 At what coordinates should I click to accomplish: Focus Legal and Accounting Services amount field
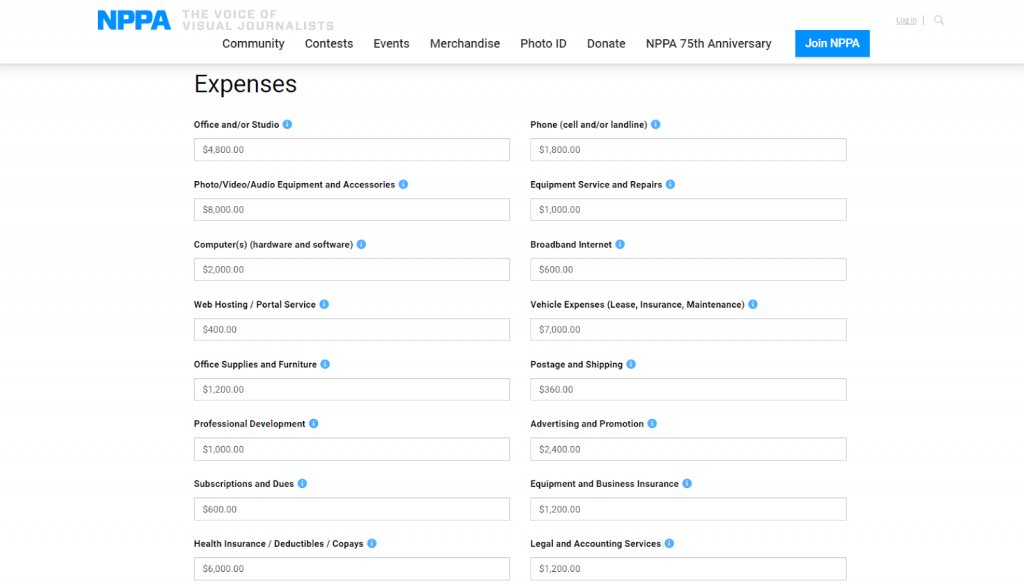(688, 568)
